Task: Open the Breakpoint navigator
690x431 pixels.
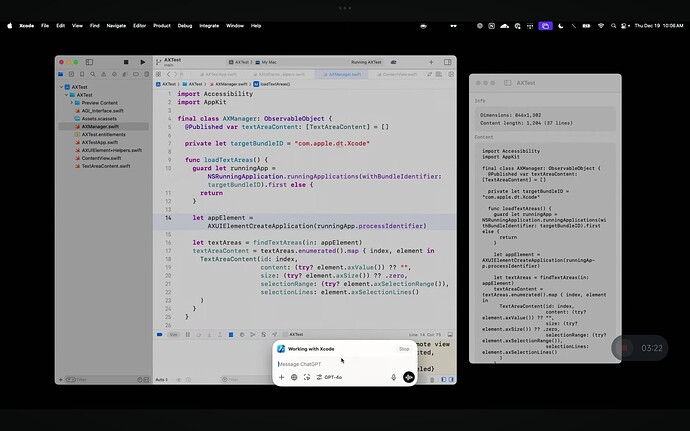Action: pos(136,74)
